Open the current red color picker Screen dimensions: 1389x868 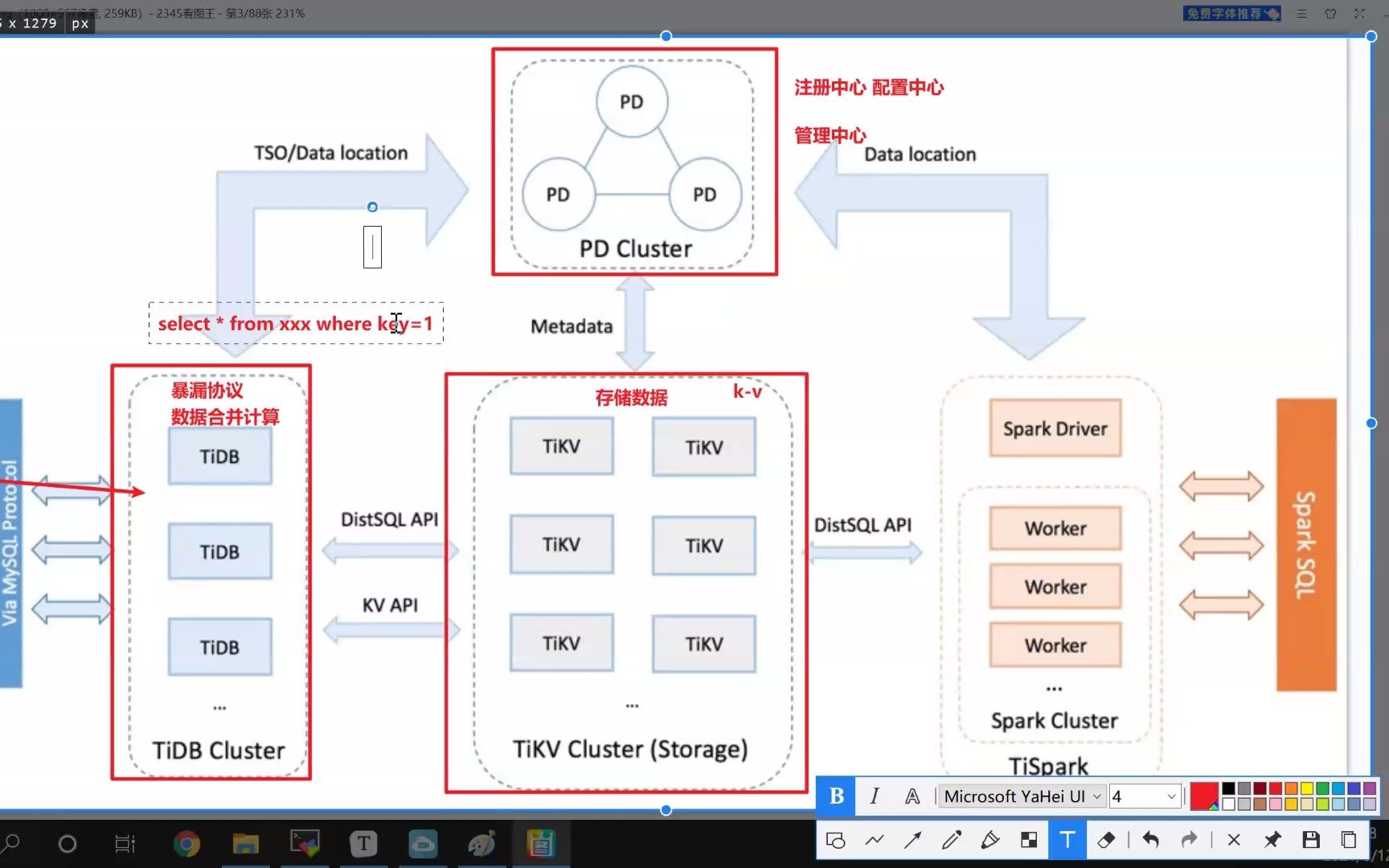(1203, 796)
